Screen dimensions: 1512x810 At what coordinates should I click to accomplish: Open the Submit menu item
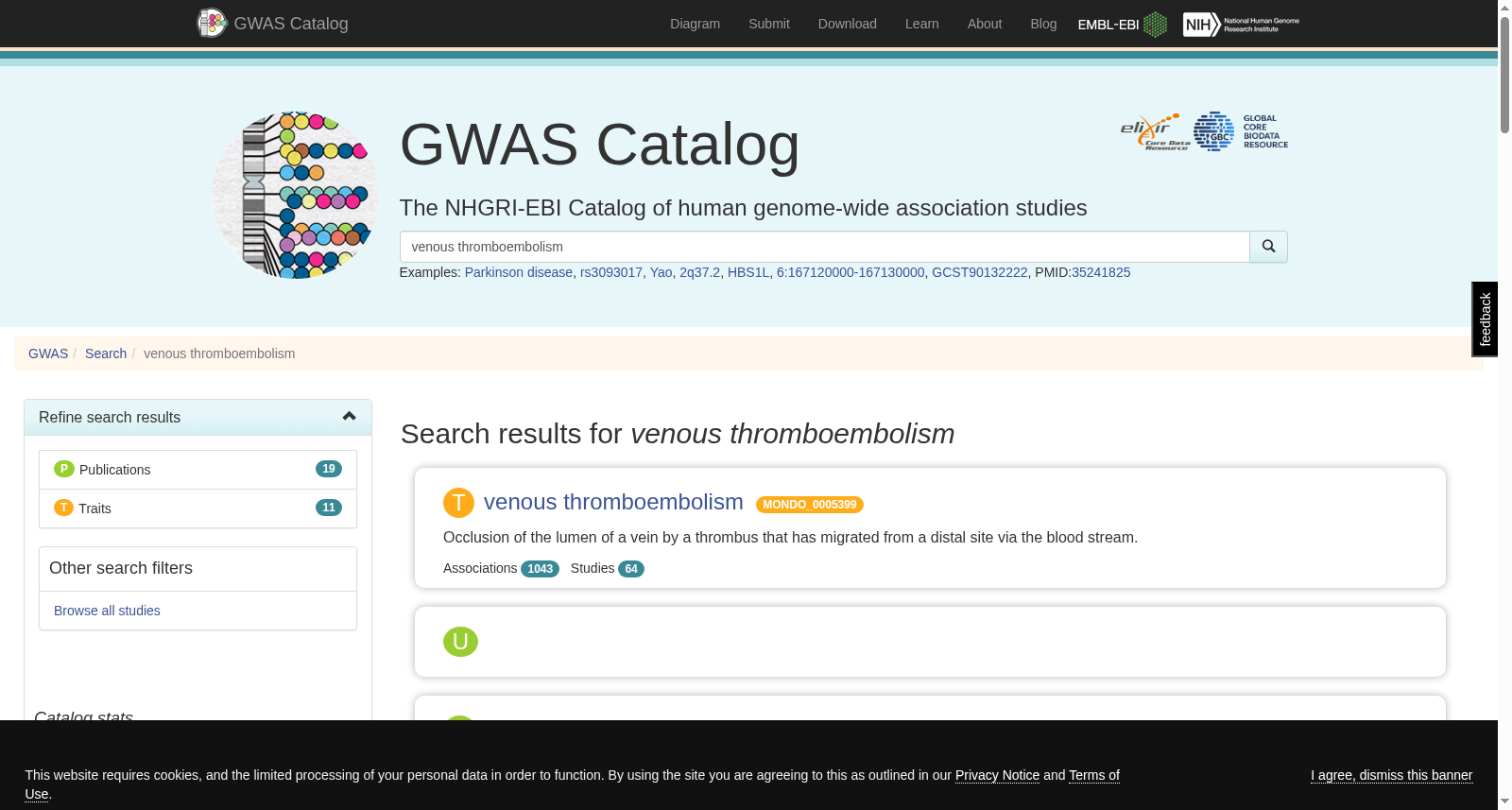(x=769, y=24)
